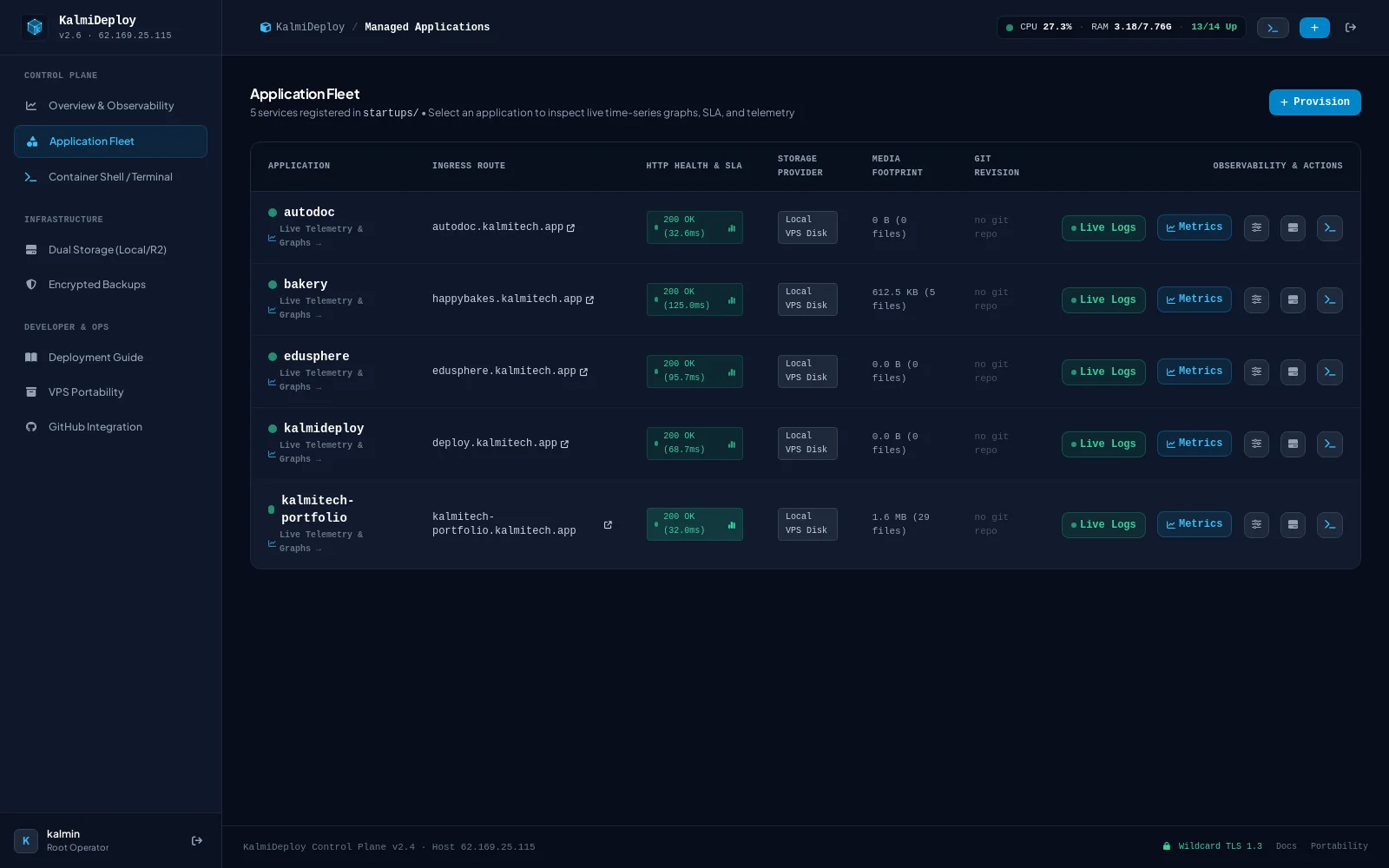Open Deployment Guide page
Image resolution: width=1389 pixels, height=868 pixels.
tap(110, 358)
